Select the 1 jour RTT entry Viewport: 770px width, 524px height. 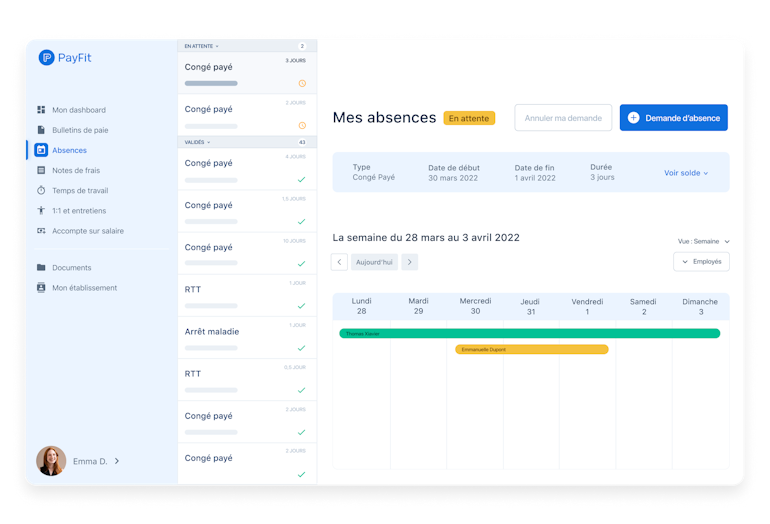247,295
